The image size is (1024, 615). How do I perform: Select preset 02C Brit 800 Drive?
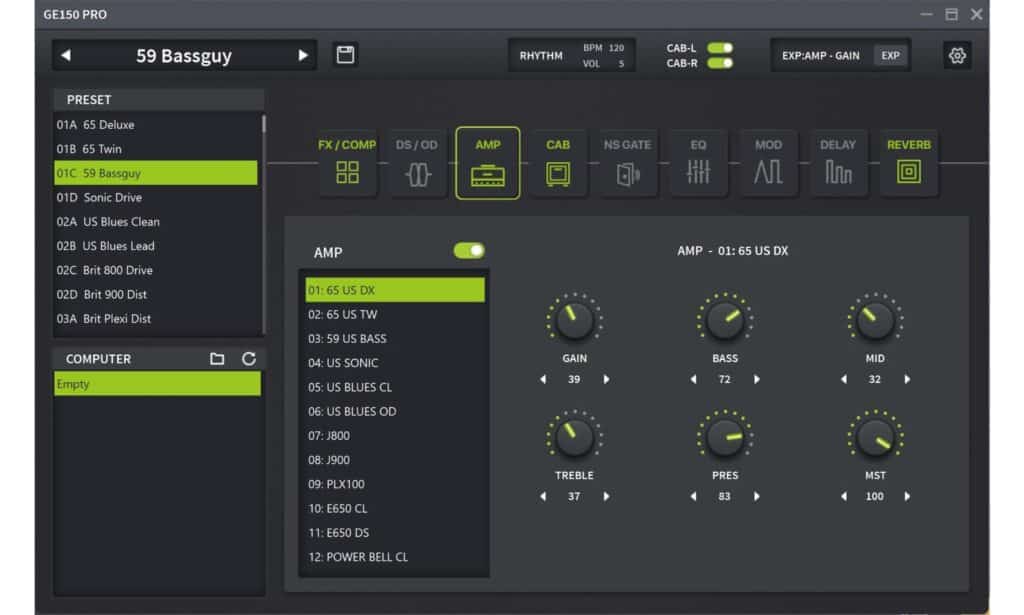156,270
